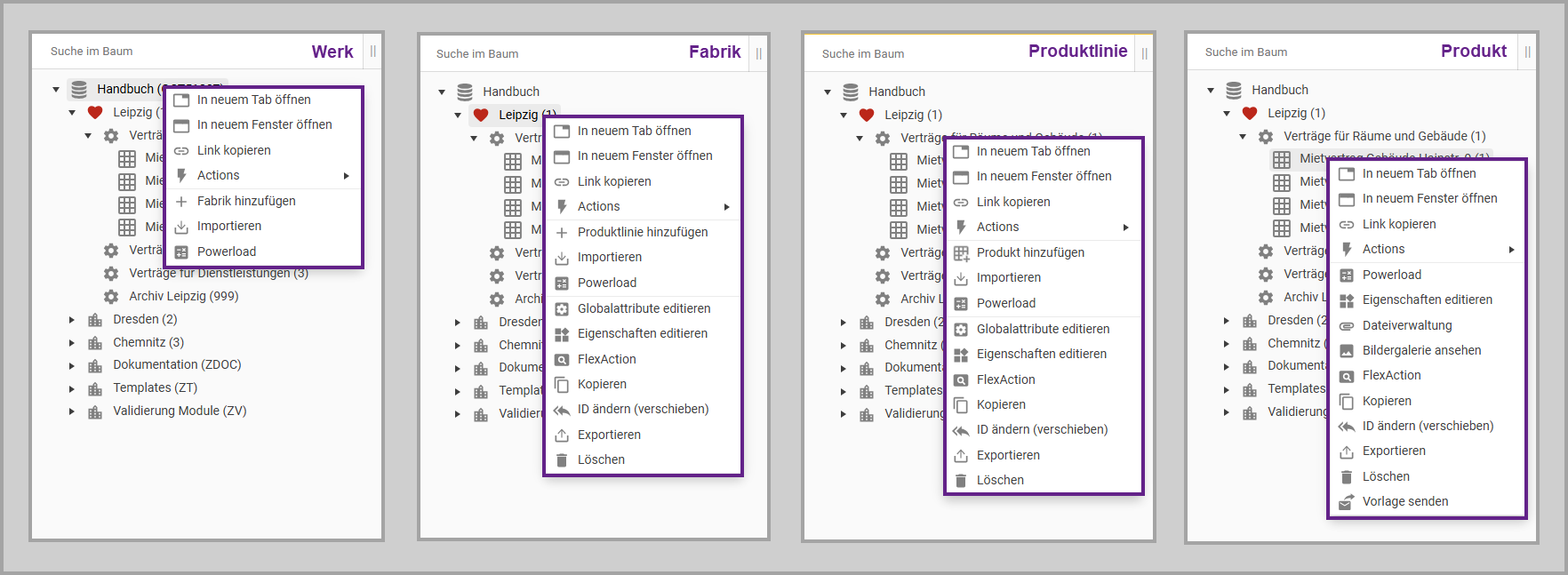
Task: Click the heart icon beside Leipzig in Werk panel
Action: (95, 112)
